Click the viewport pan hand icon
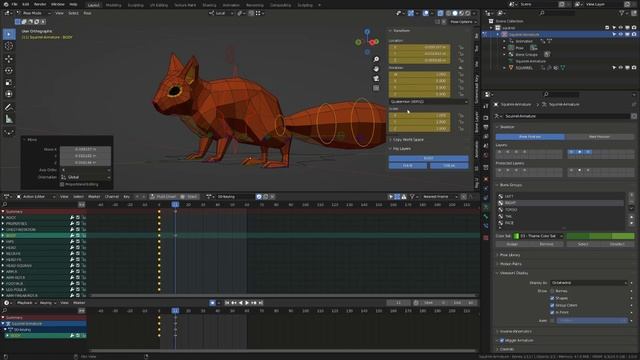The height and width of the screenshot is (360, 640). coord(376,69)
